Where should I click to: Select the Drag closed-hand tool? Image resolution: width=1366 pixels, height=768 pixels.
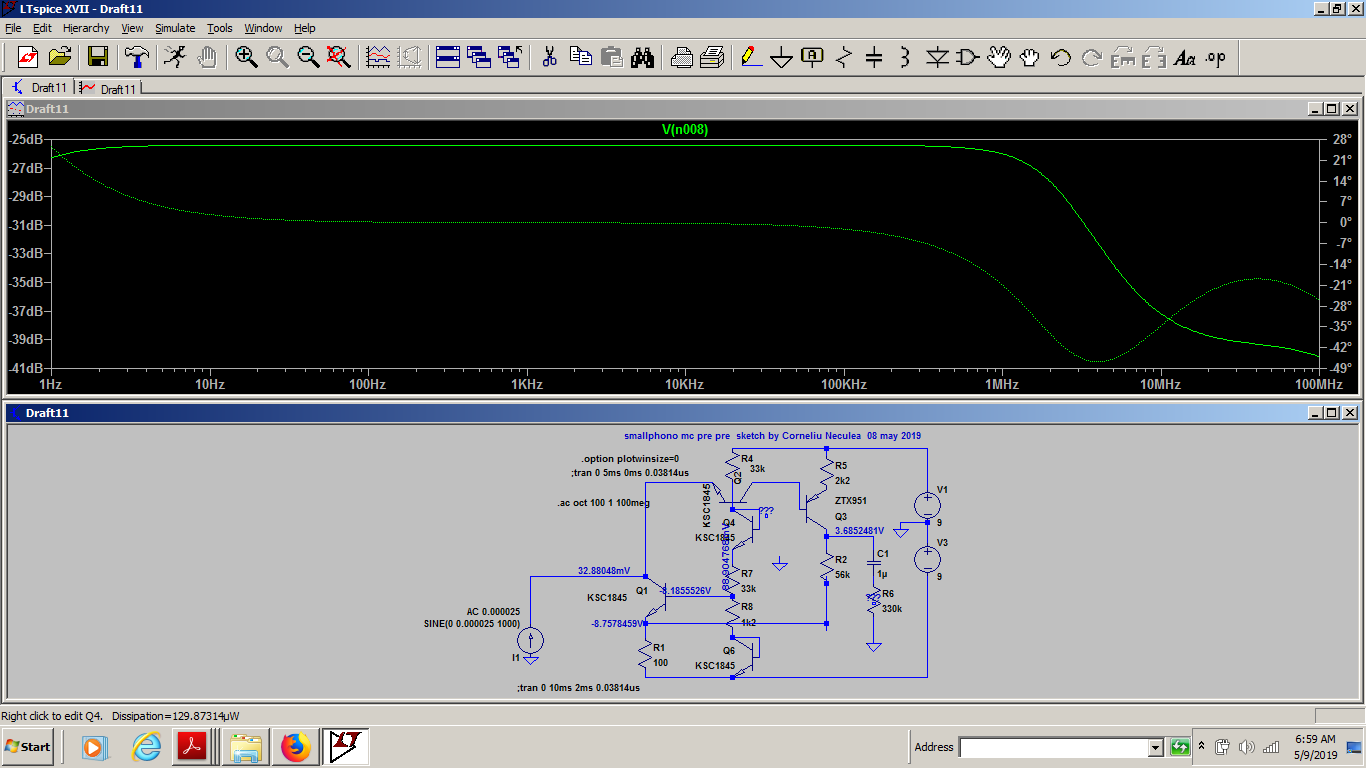pos(1030,57)
